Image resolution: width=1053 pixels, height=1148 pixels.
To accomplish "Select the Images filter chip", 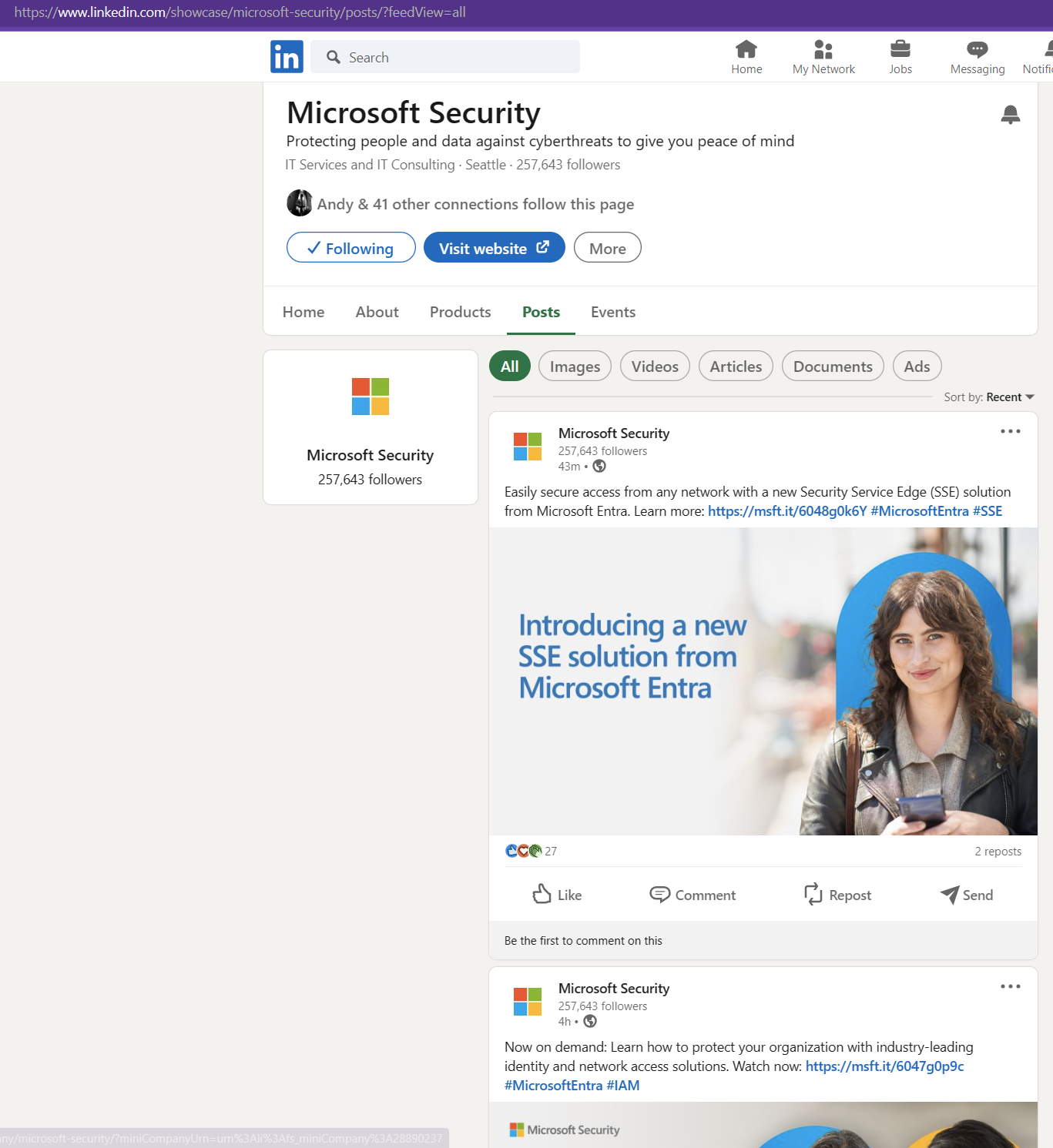I will pyautogui.click(x=575, y=366).
